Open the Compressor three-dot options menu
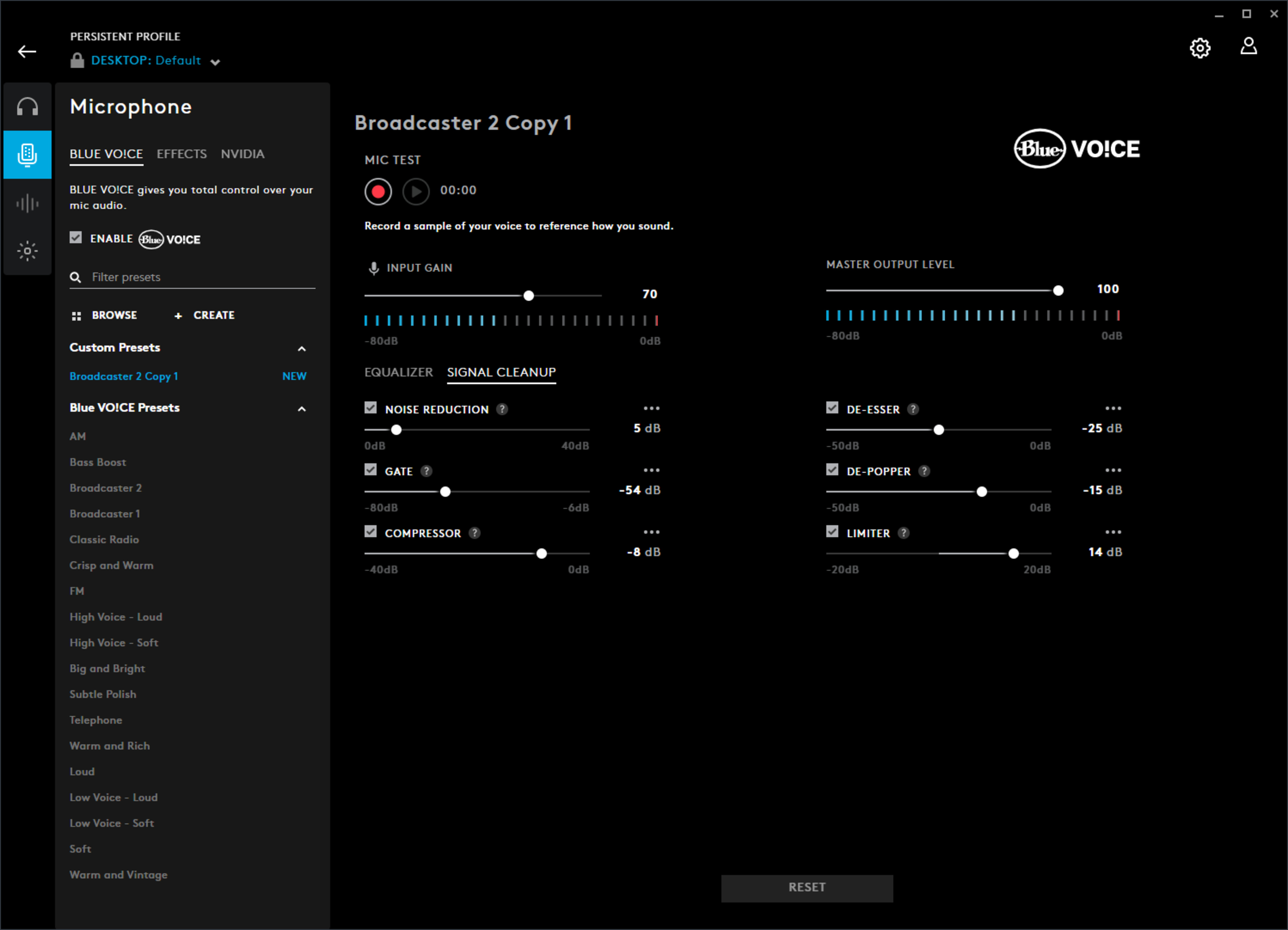The image size is (1288, 930). coord(651,532)
